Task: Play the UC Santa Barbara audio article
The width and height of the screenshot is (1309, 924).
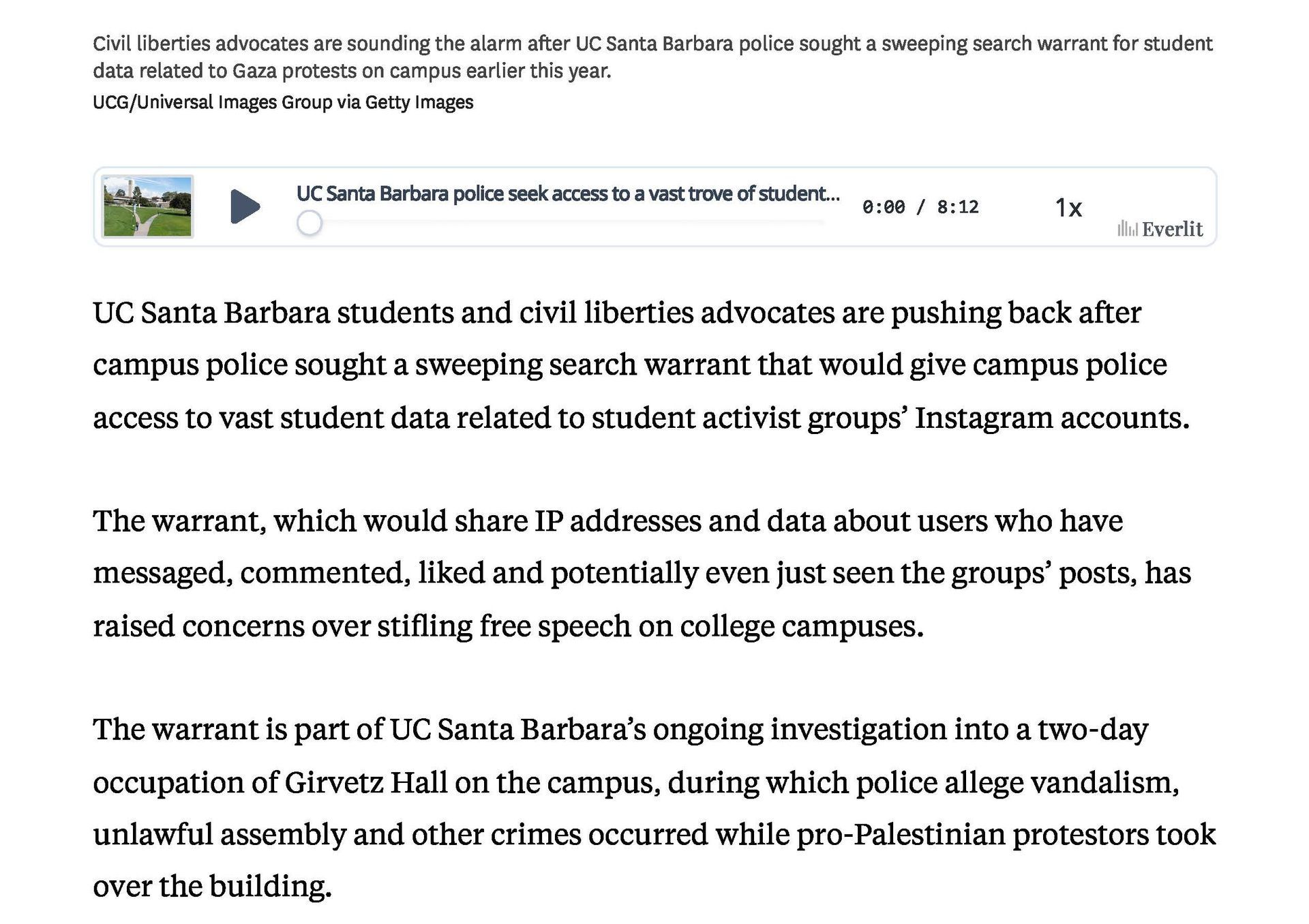Action: click(245, 206)
